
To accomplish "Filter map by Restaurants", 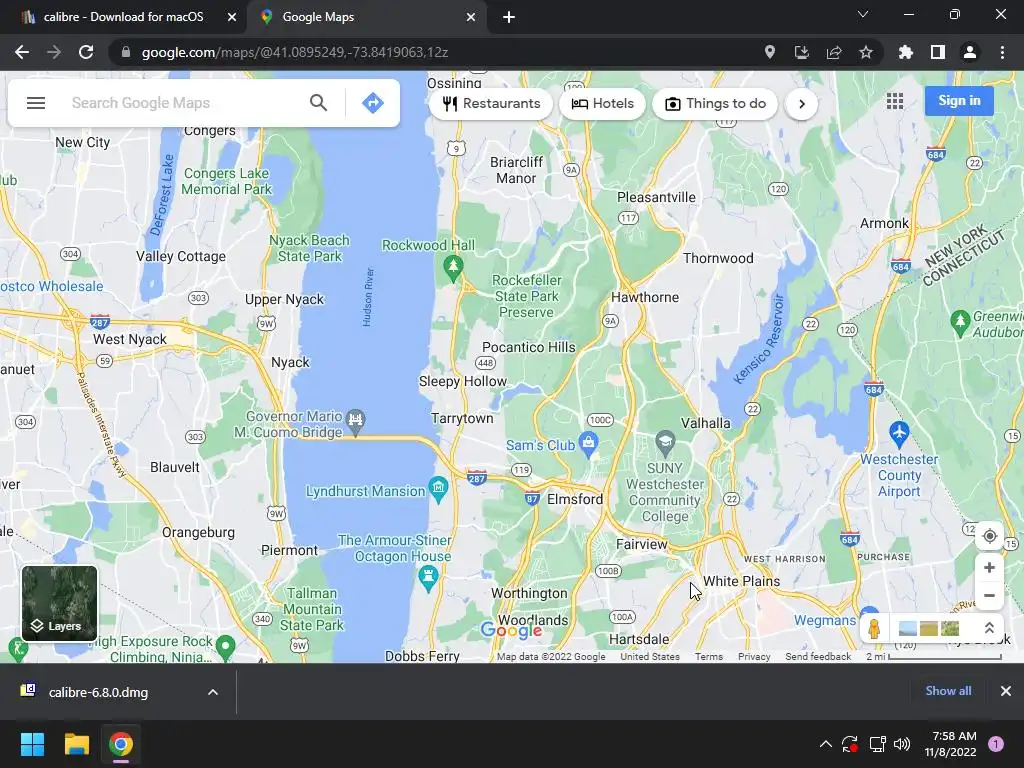I will point(491,104).
